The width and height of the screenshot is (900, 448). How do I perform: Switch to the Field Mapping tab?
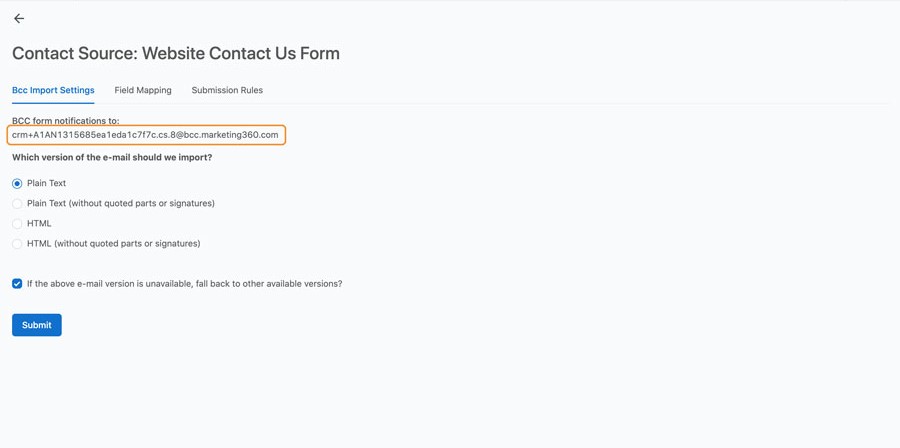coord(143,90)
